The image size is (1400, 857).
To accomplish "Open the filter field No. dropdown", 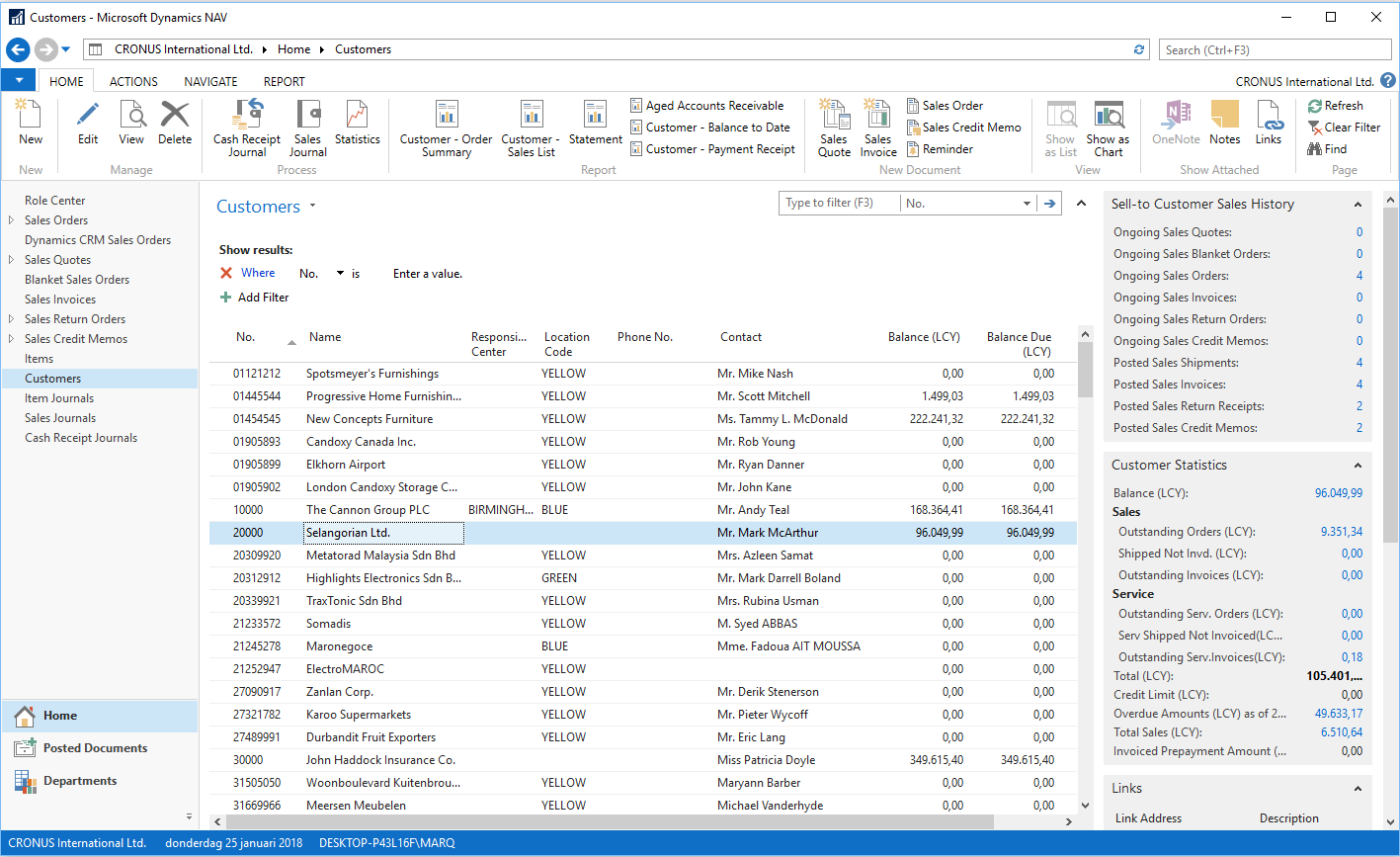I will coord(1028,204).
